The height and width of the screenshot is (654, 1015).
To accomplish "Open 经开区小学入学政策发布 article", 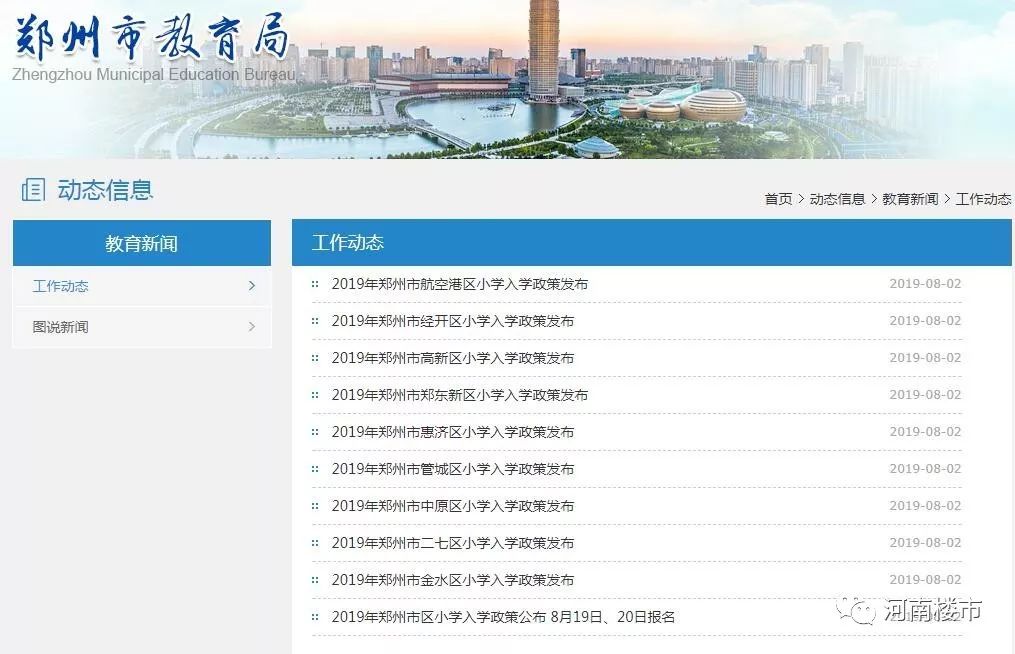I will [x=452, y=321].
